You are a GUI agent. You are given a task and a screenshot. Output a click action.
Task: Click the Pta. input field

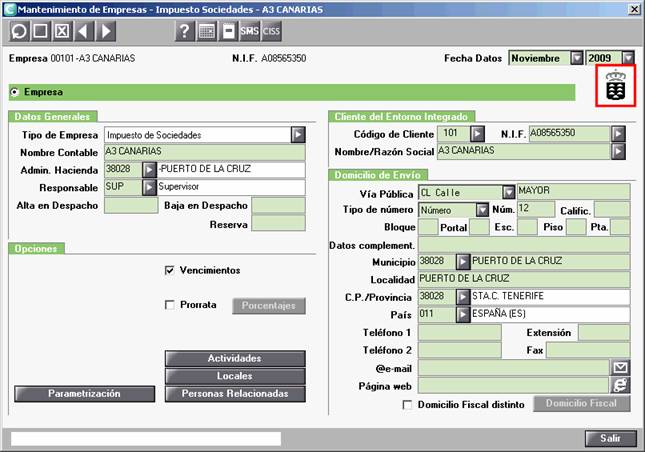[620, 227]
